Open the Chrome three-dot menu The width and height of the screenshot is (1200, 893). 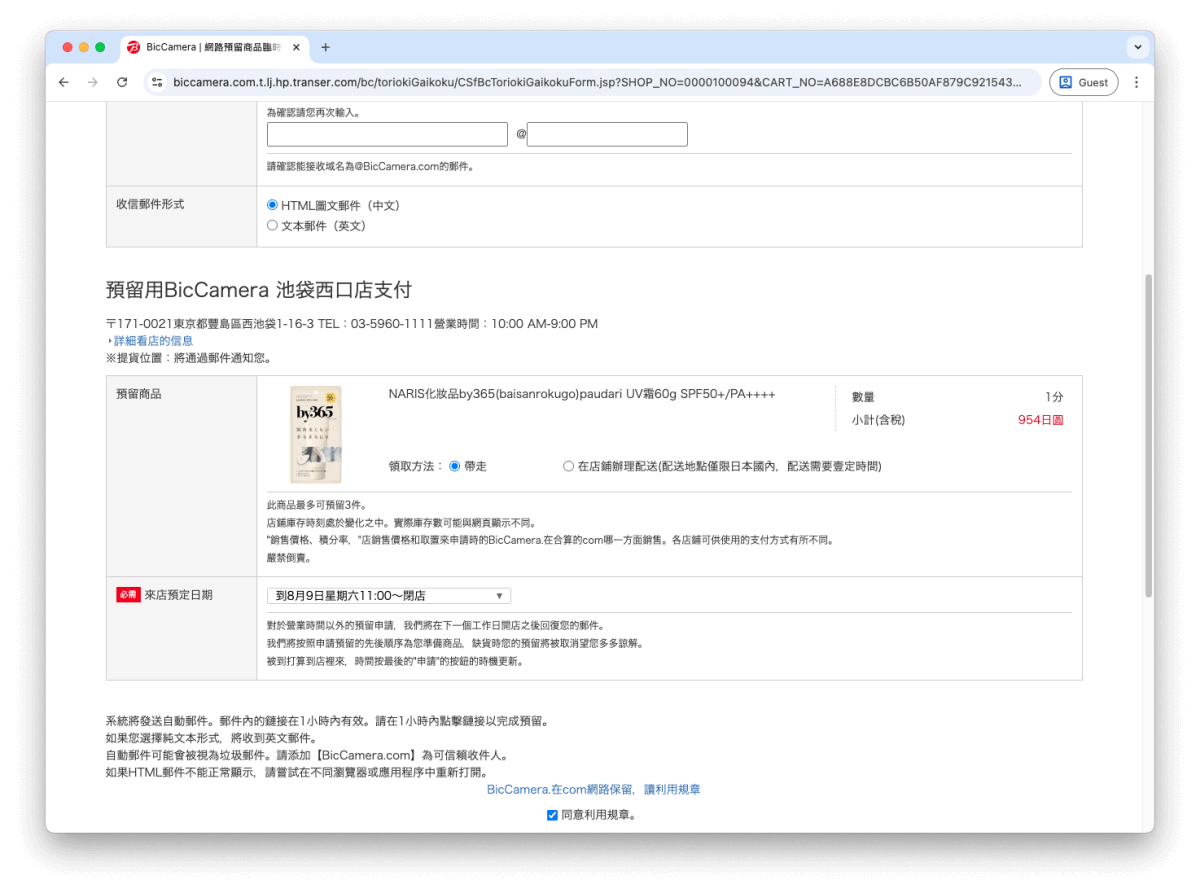point(1136,82)
